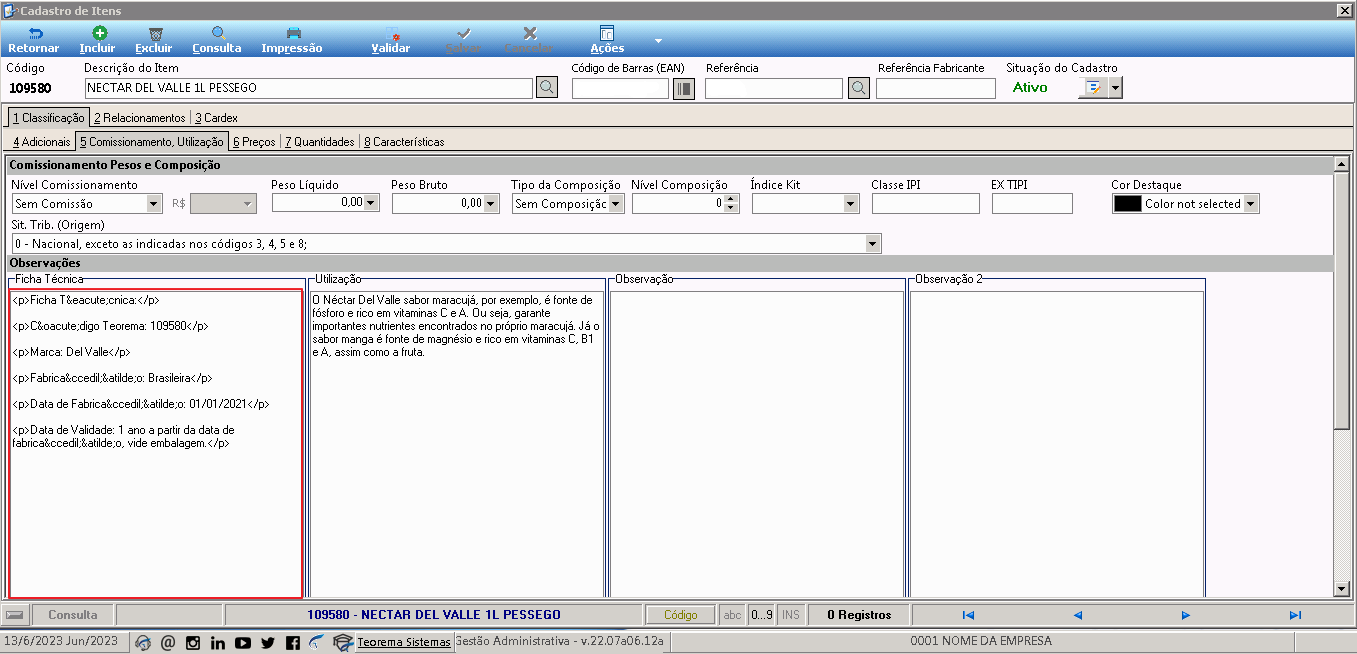Click the graduation cap icon in status bar
The image size is (1357, 654).
coord(343,642)
